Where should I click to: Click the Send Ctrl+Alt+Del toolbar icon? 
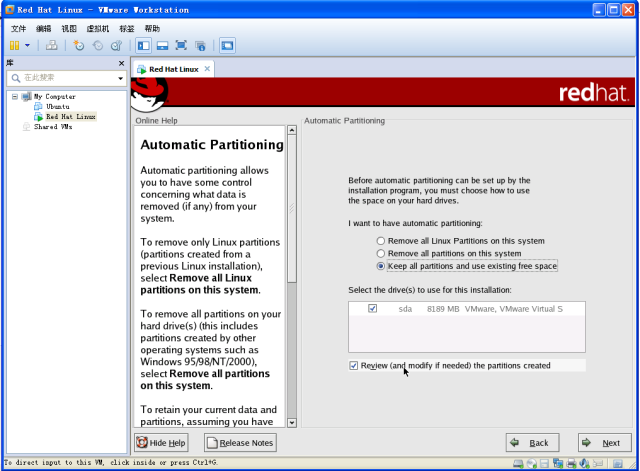[x=51, y=45]
